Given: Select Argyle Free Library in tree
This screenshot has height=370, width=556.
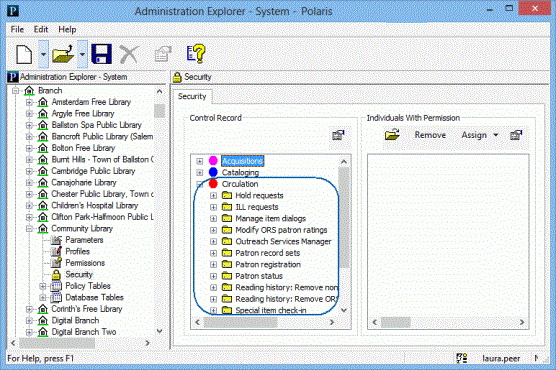Looking at the screenshot, I should [x=83, y=114].
